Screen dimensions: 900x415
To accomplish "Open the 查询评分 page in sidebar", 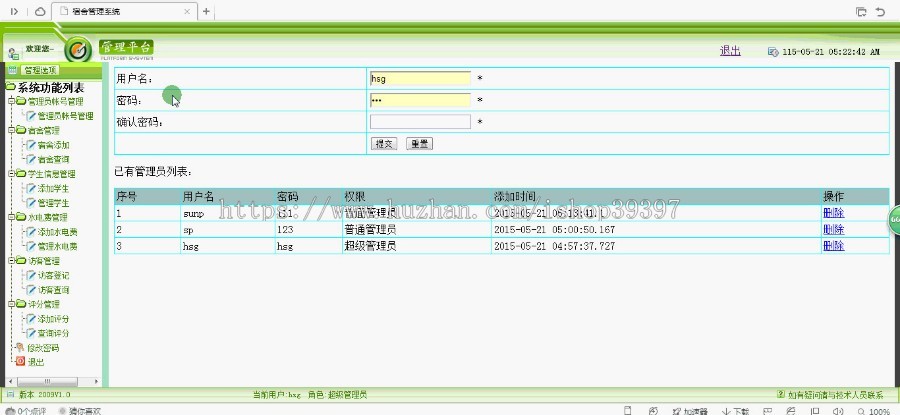I will coord(53,333).
